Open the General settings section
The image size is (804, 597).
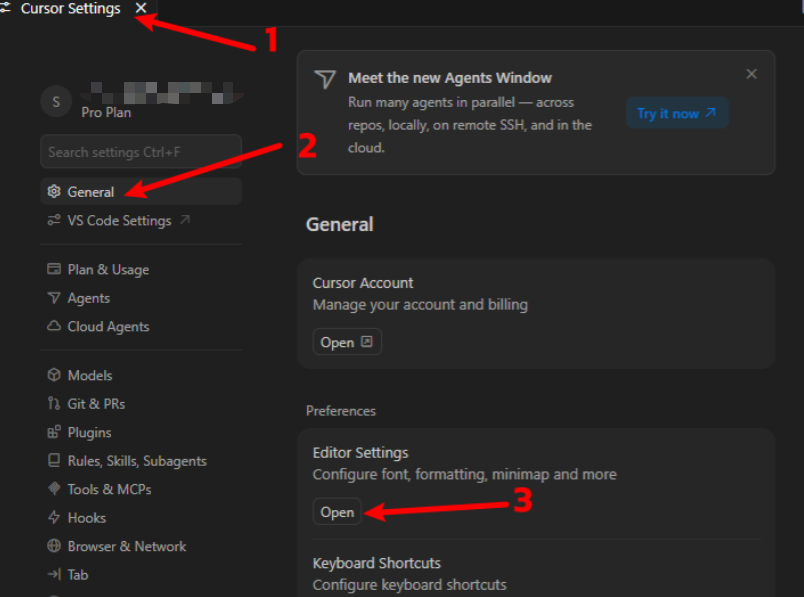tap(141, 191)
